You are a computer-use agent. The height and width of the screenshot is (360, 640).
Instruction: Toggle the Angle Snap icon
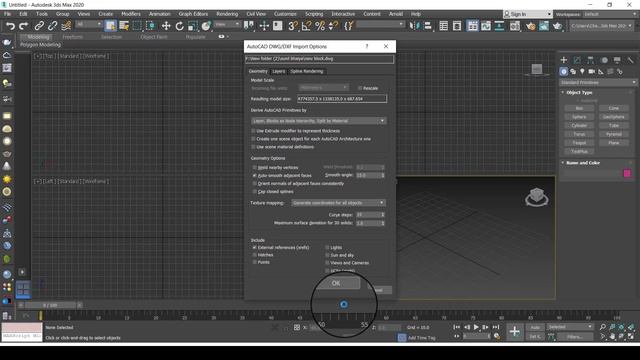(x=307, y=26)
